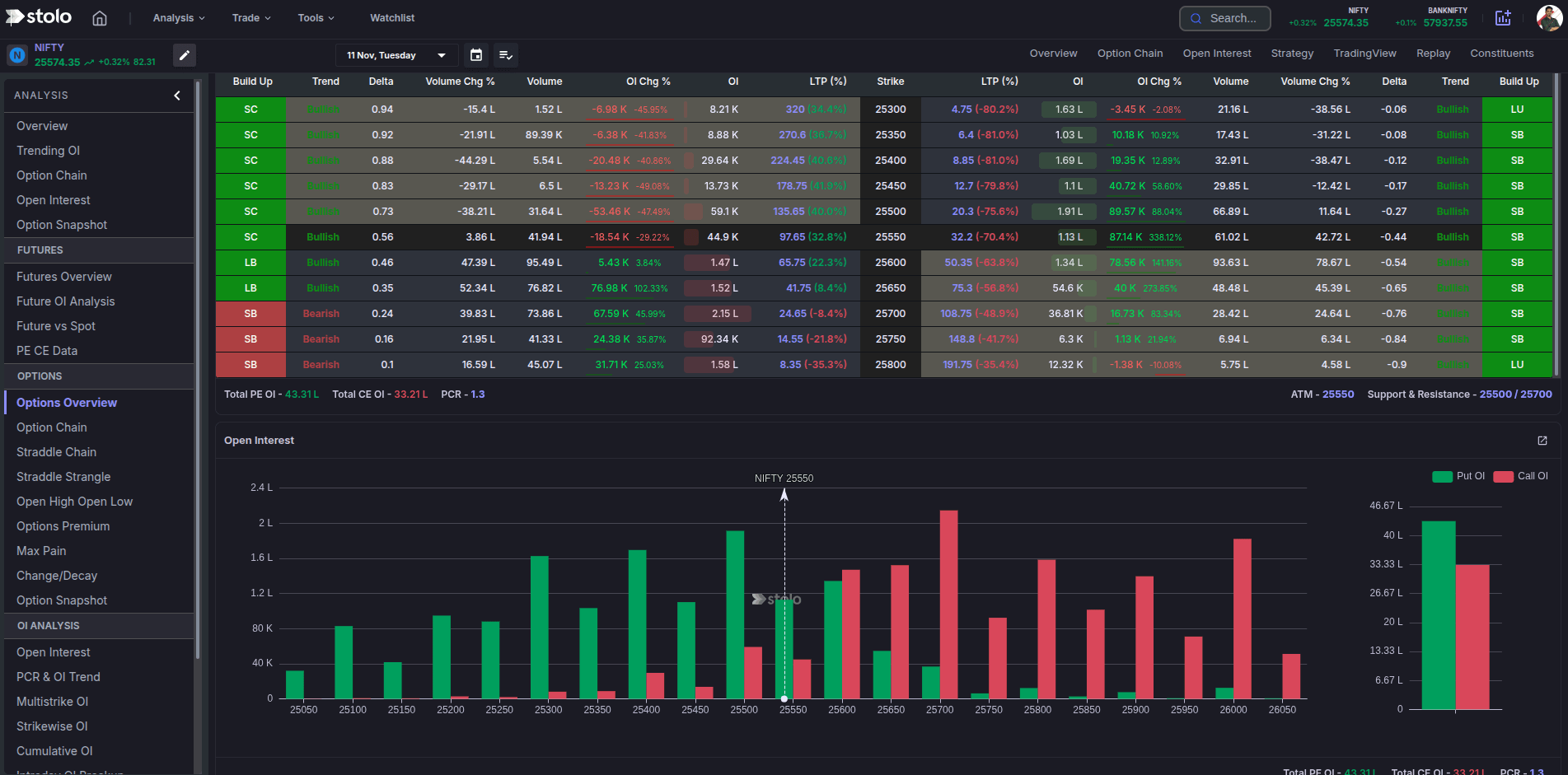Expand the Analysis menu in top bar

pyautogui.click(x=177, y=17)
